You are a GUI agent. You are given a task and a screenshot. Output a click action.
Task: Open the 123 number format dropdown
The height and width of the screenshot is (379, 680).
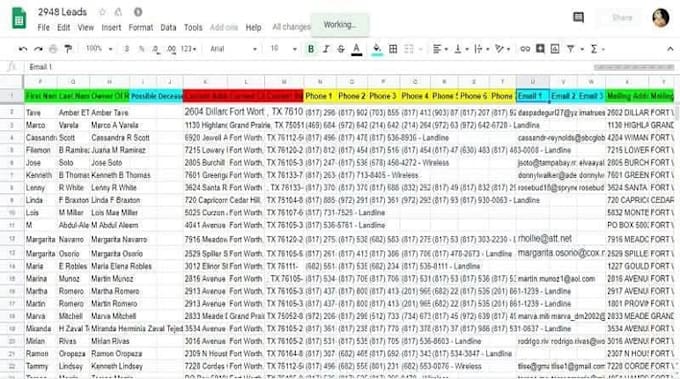[189, 49]
